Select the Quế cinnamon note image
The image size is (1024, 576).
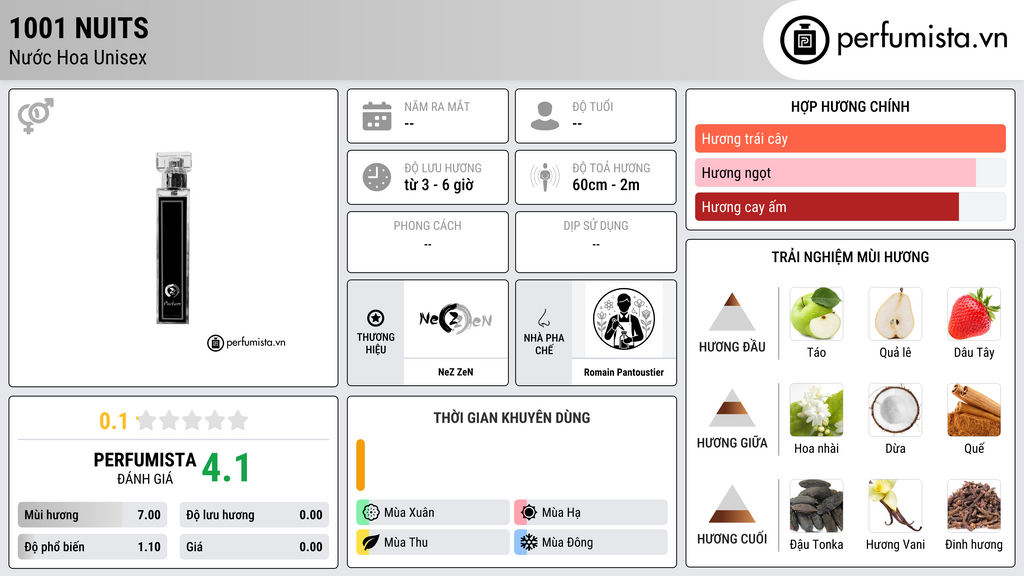click(x=974, y=410)
